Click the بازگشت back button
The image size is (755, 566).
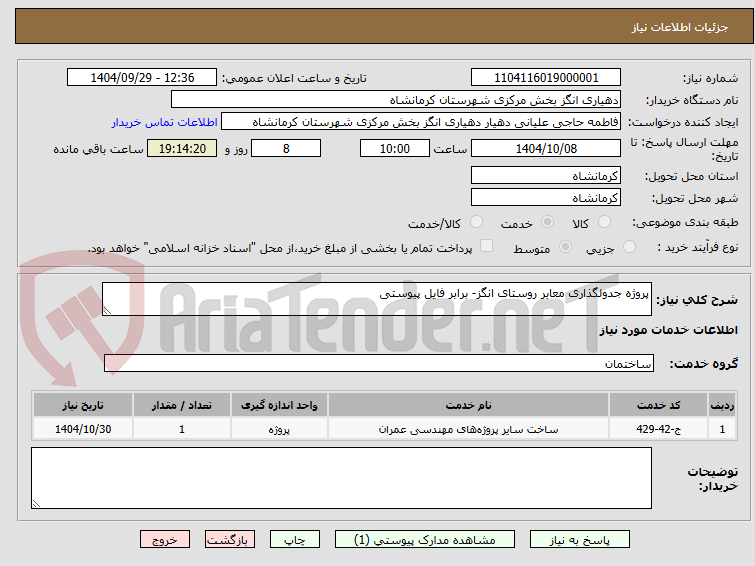229,540
